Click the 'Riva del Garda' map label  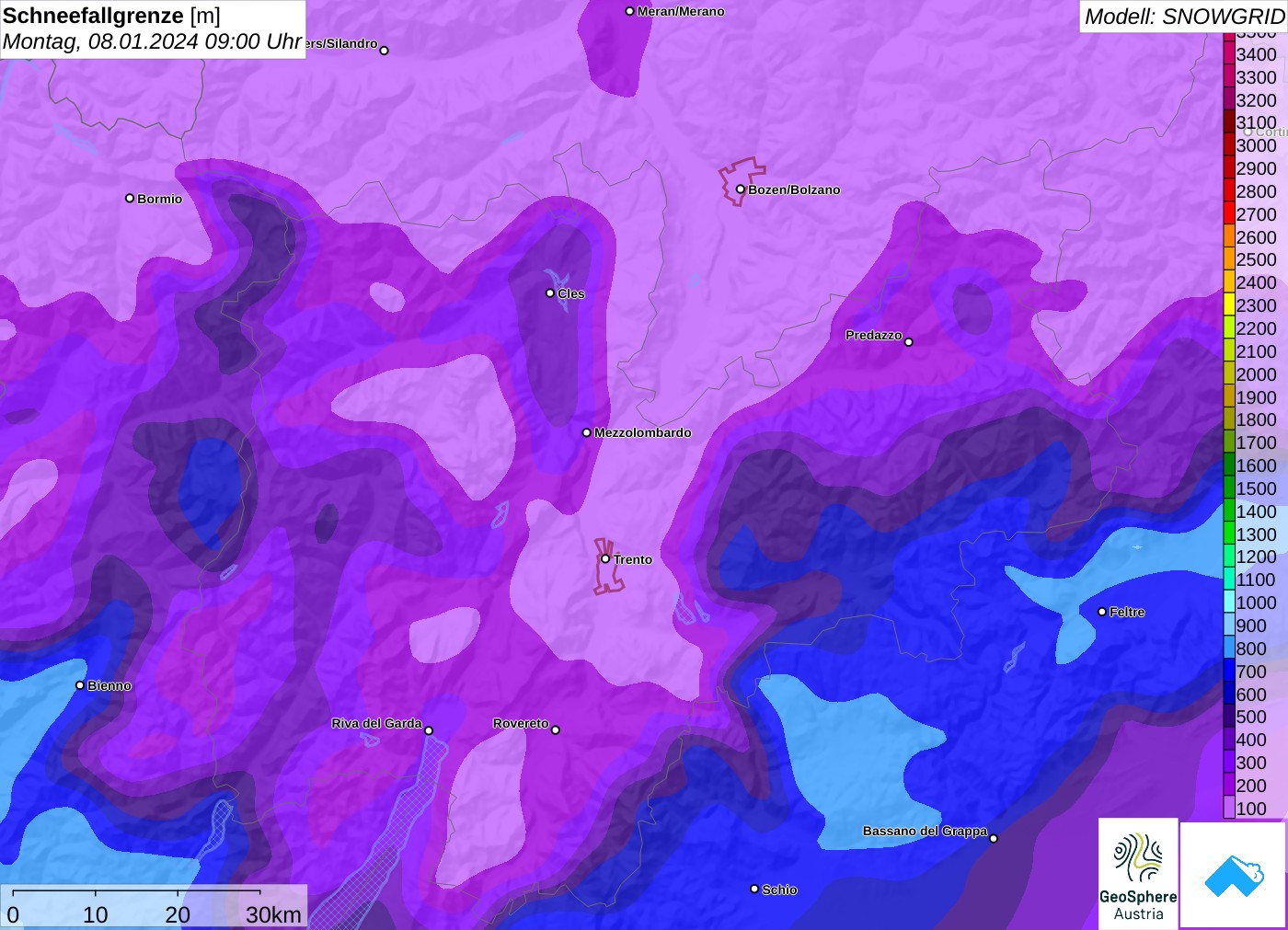pyautogui.click(x=376, y=723)
